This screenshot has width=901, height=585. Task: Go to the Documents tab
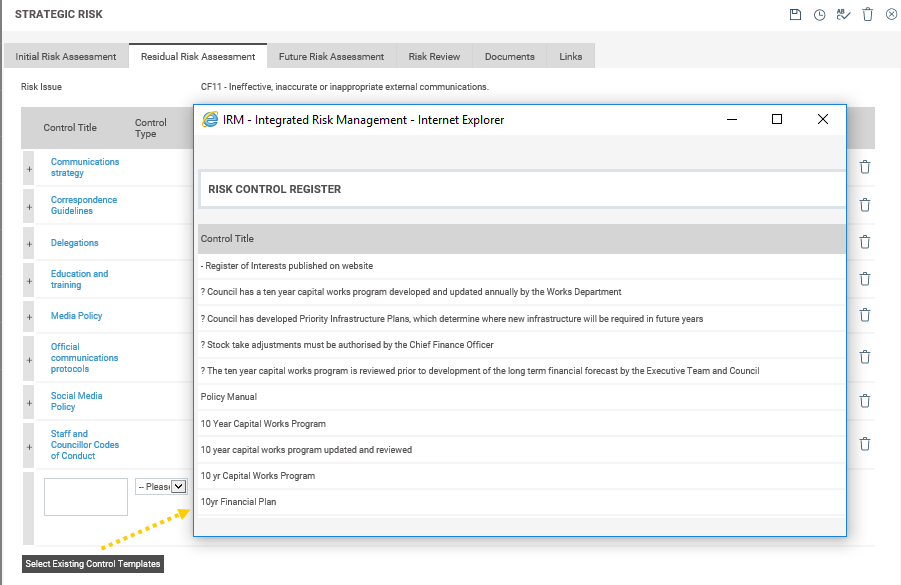(509, 57)
